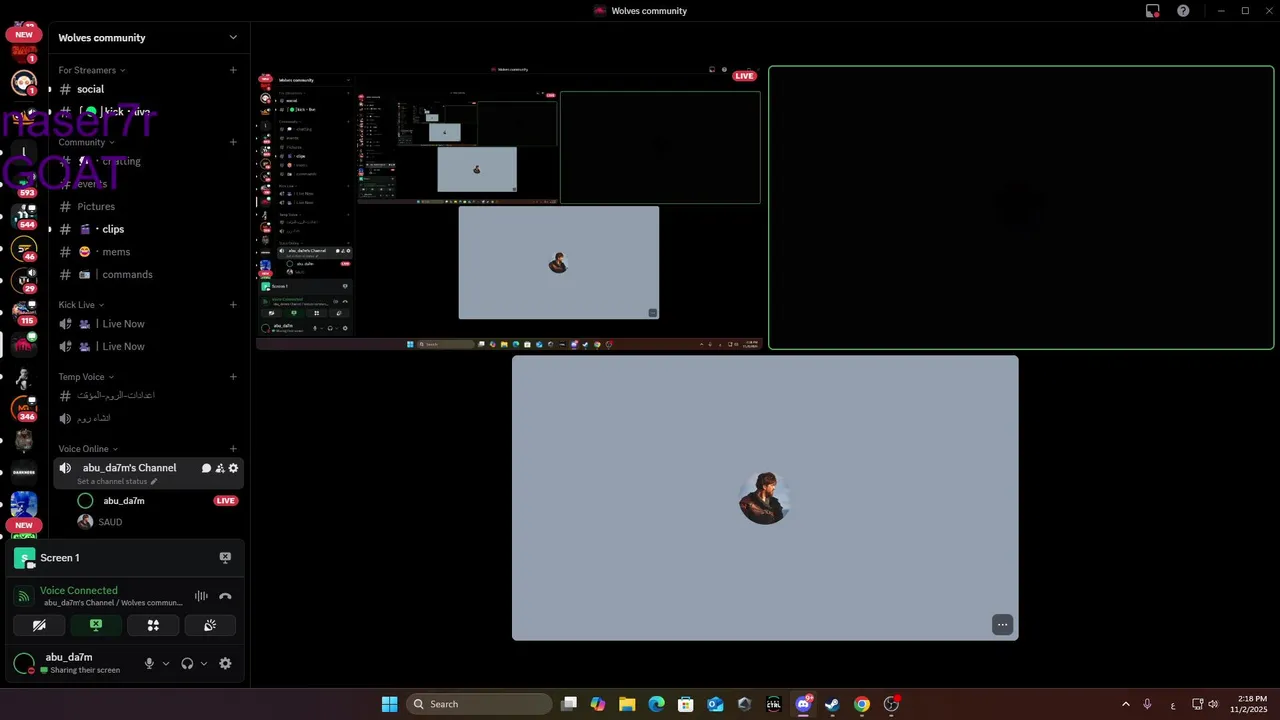Deafen using the headphones icon
Screen dimensions: 1280x720
pos(187,663)
